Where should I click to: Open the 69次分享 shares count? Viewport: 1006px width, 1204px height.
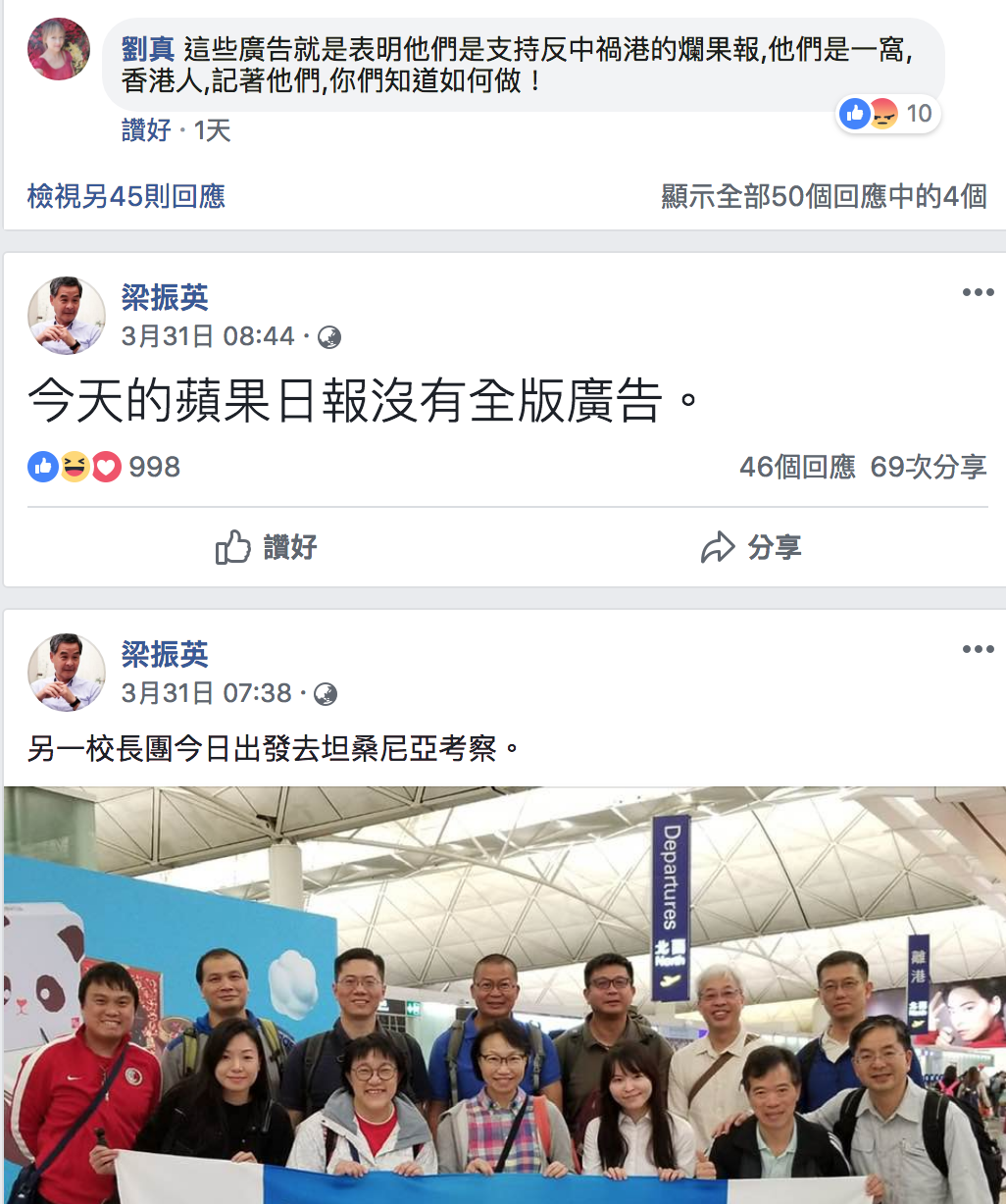[929, 467]
